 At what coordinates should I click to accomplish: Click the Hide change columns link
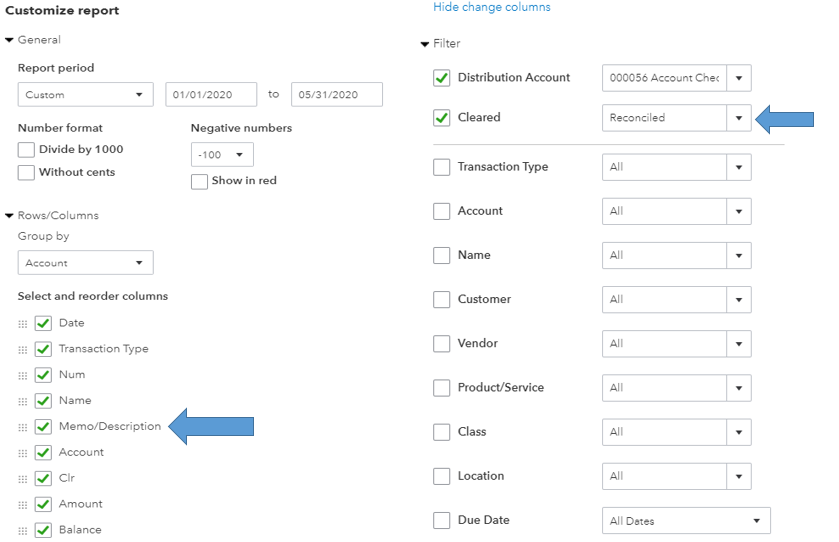(x=491, y=7)
